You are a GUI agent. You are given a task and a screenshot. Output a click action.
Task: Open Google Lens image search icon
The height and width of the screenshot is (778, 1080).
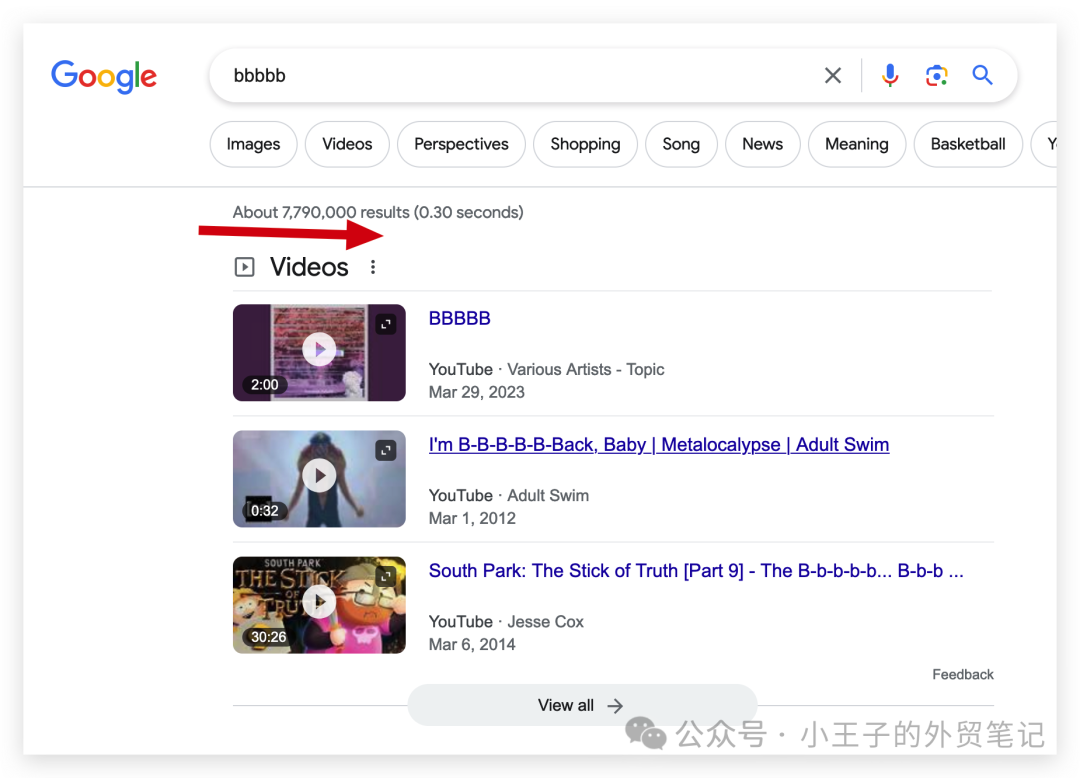pyautogui.click(x=936, y=75)
